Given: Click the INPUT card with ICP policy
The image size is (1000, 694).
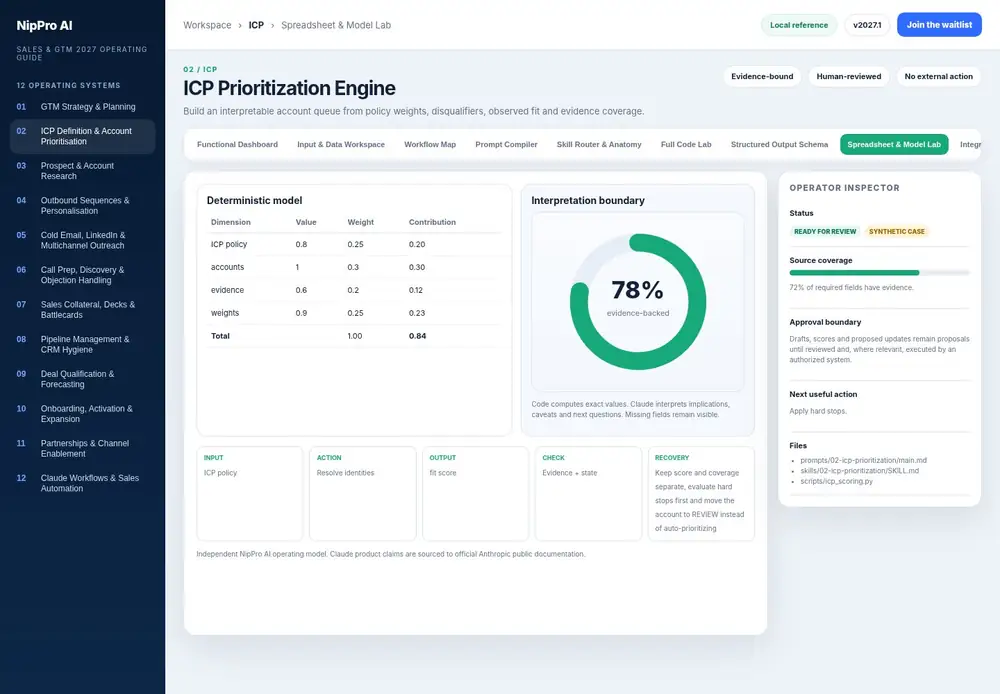Looking at the screenshot, I should (249, 494).
